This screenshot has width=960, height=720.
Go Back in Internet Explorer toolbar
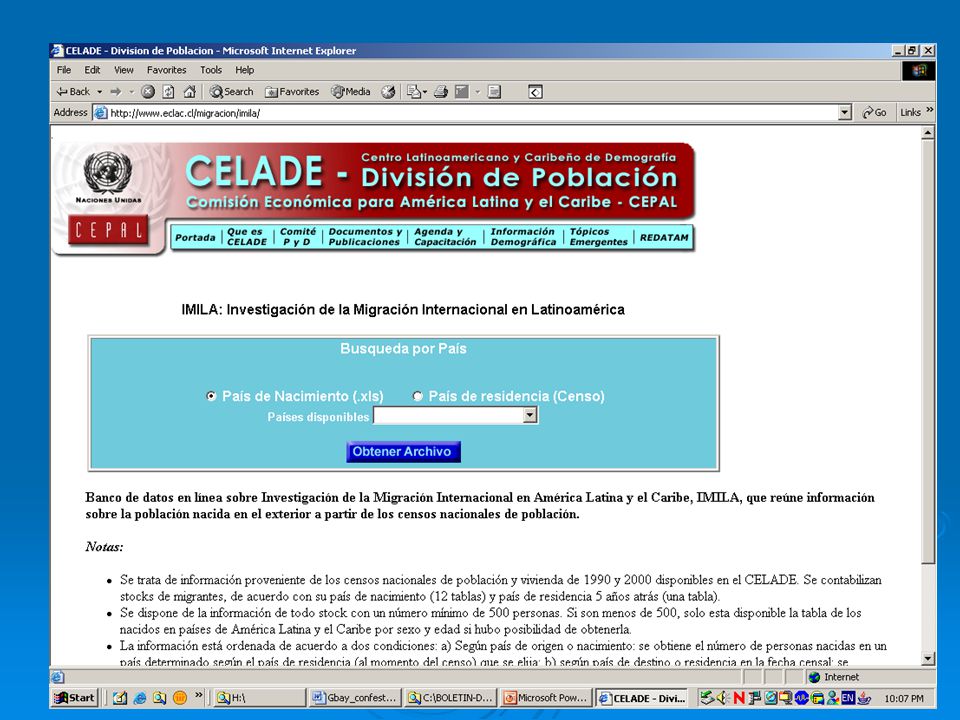tap(73, 92)
